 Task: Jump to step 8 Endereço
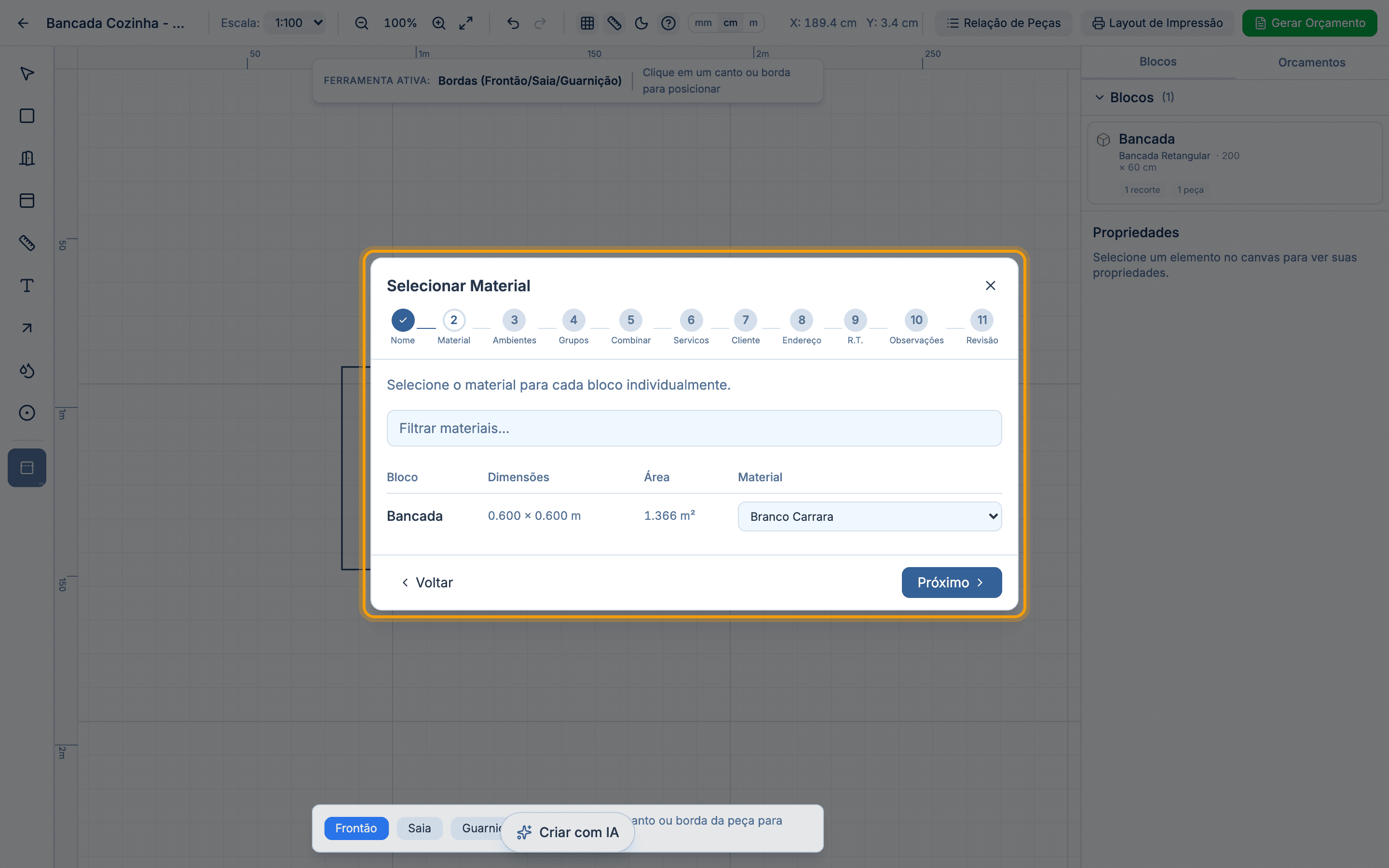tap(802, 327)
